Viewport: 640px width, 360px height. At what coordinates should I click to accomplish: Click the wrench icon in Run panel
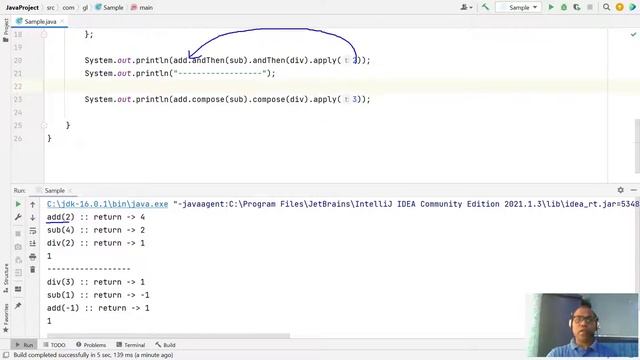18,217
